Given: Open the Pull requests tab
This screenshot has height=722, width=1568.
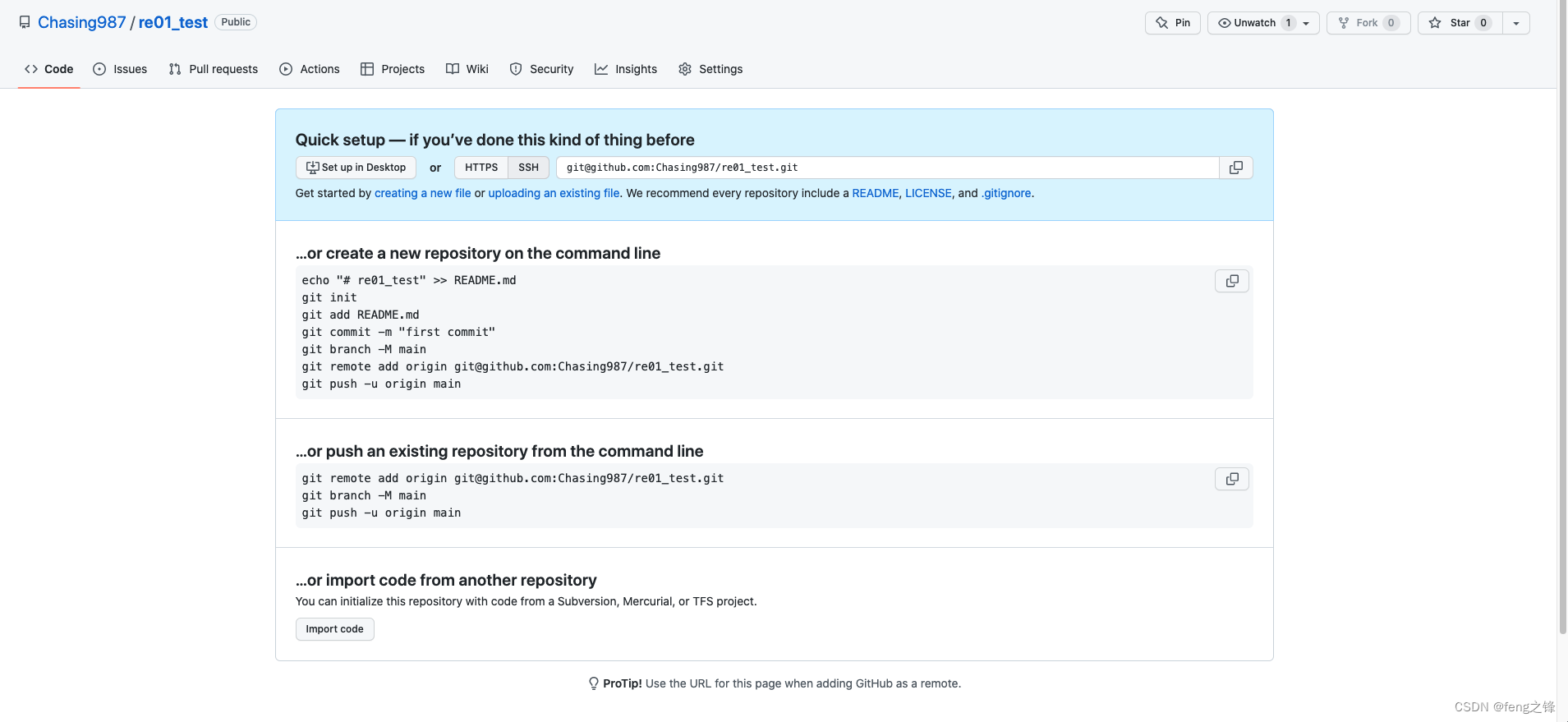Looking at the screenshot, I should point(214,69).
